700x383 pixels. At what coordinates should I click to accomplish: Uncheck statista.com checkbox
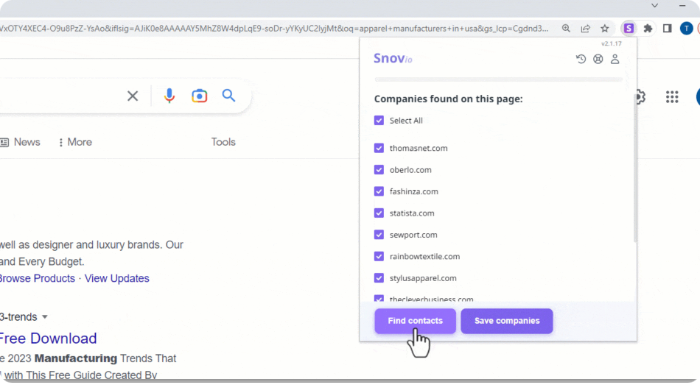[x=379, y=213]
